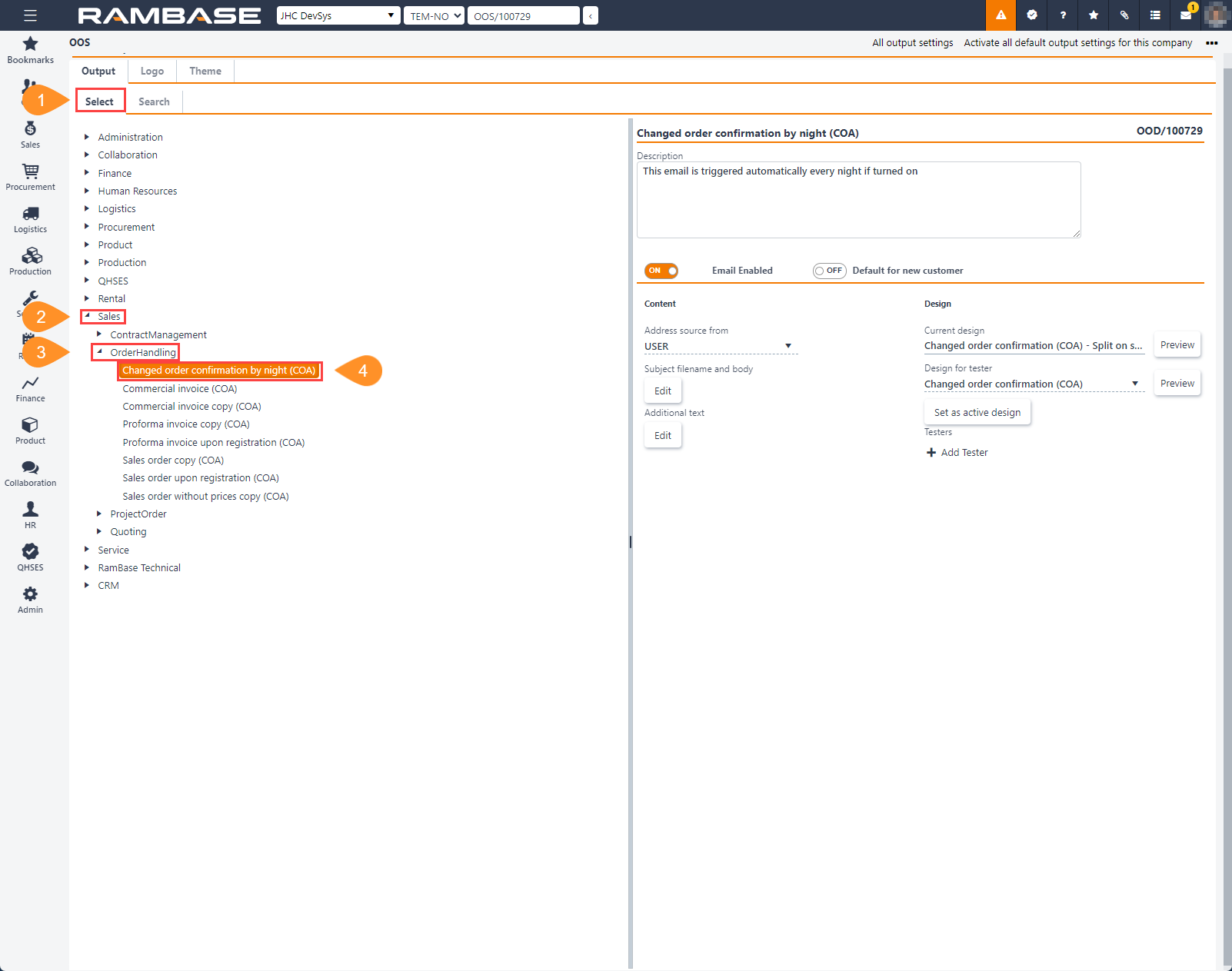1232x971 pixels.
Task: Open the help question mark icon
Action: point(1063,15)
